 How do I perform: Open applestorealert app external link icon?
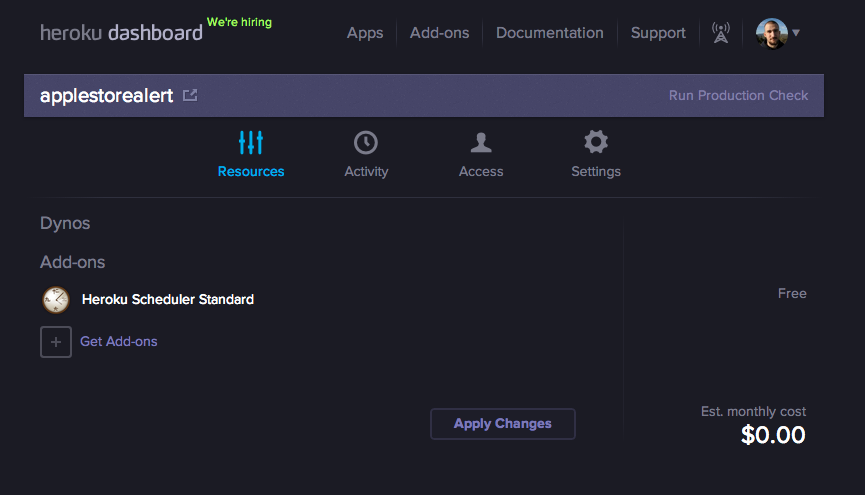click(x=190, y=95)
